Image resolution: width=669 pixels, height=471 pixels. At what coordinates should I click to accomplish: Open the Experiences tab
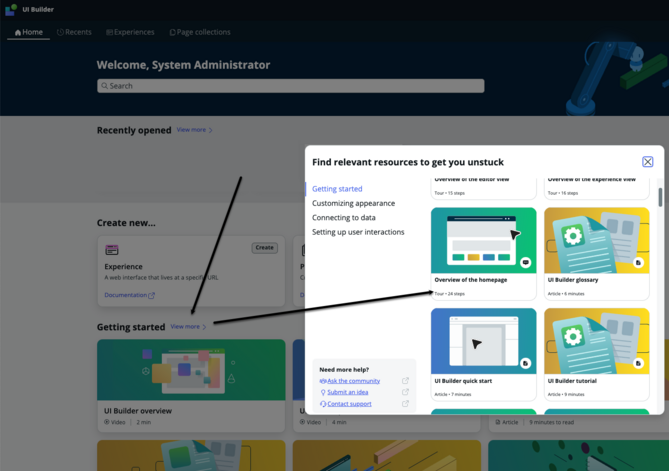coord(130,32)
